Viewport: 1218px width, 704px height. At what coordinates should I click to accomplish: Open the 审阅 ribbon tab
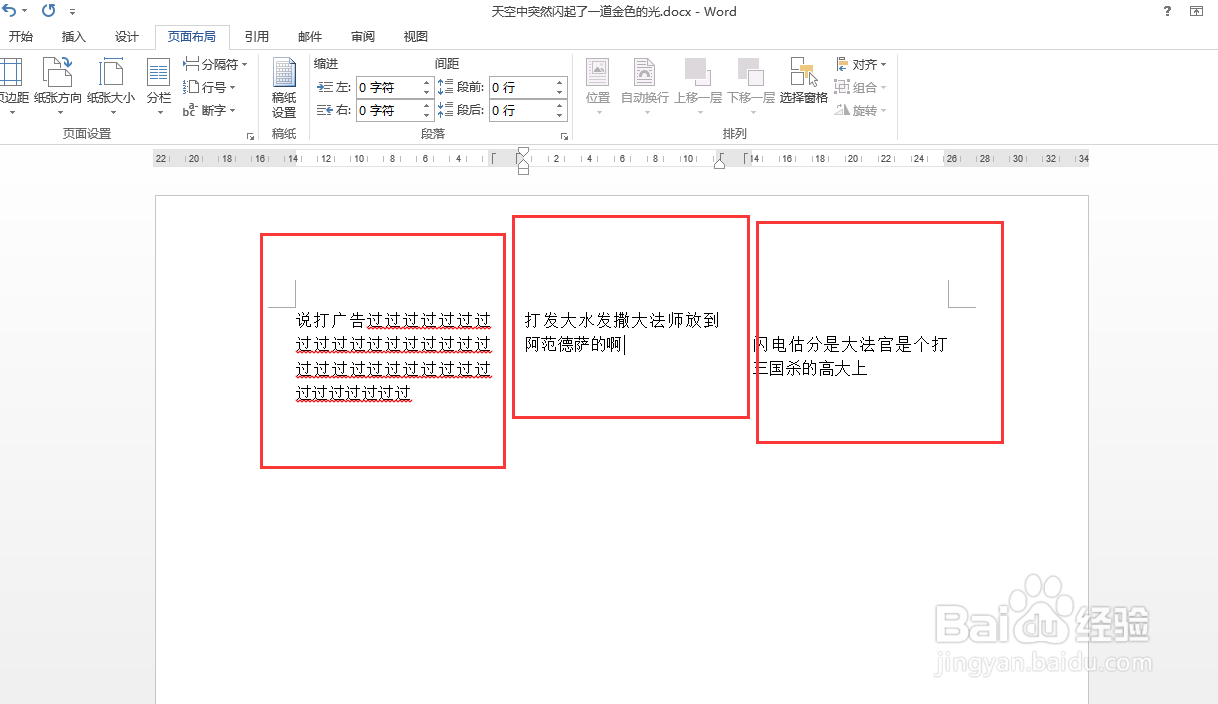tap(362, 36)
